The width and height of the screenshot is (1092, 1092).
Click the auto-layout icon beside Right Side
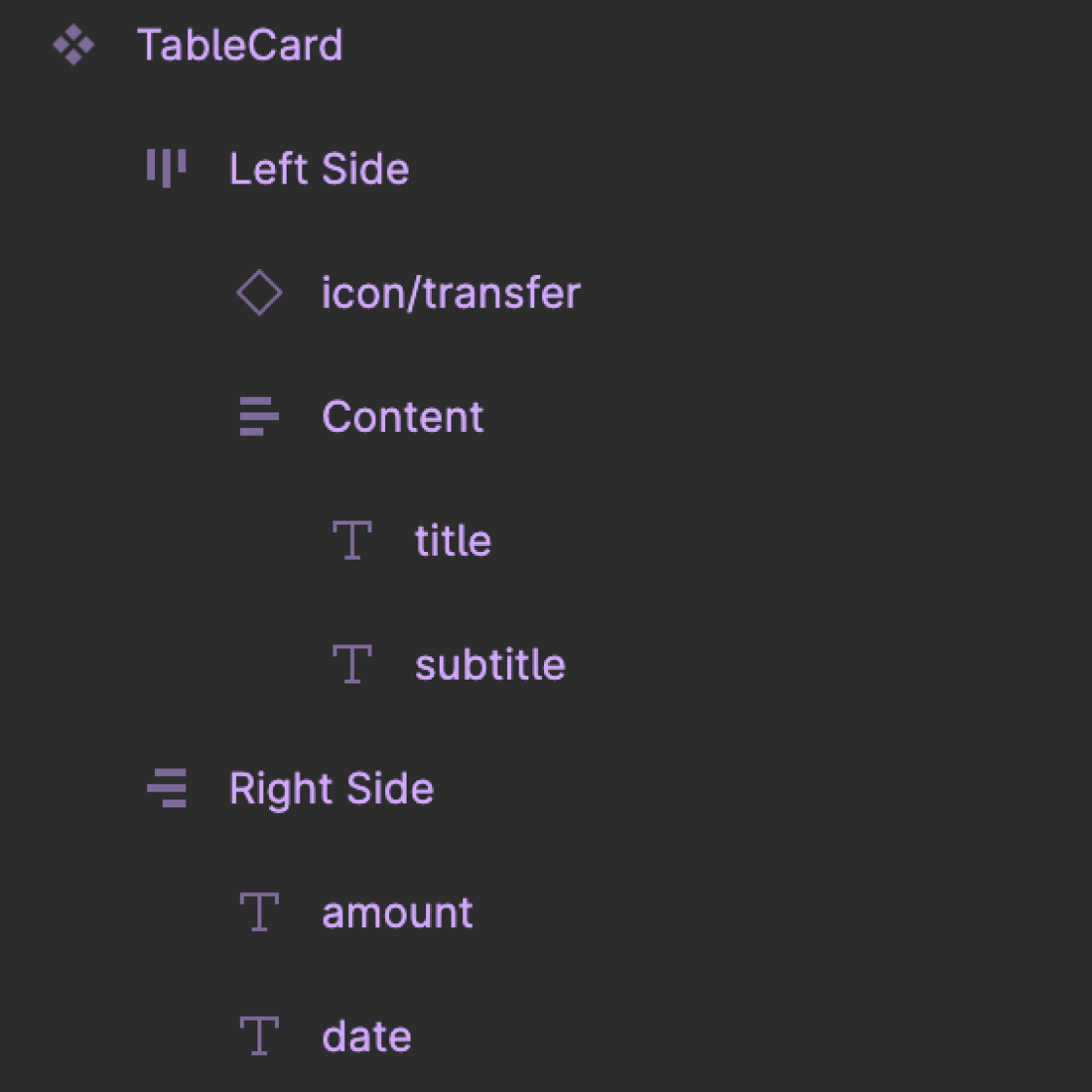point(169,788)
